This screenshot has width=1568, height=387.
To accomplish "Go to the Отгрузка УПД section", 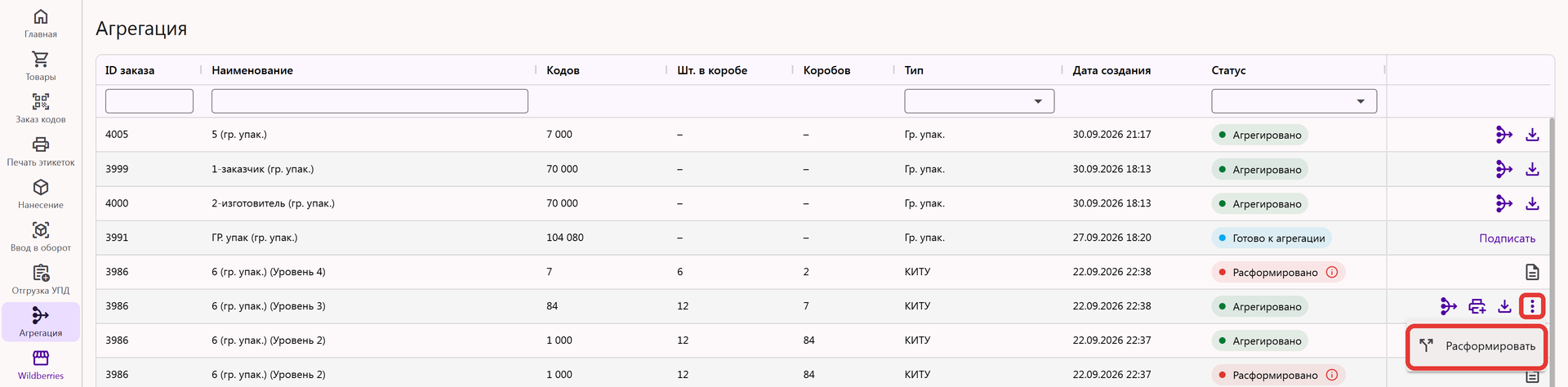I will pos(41,280).
